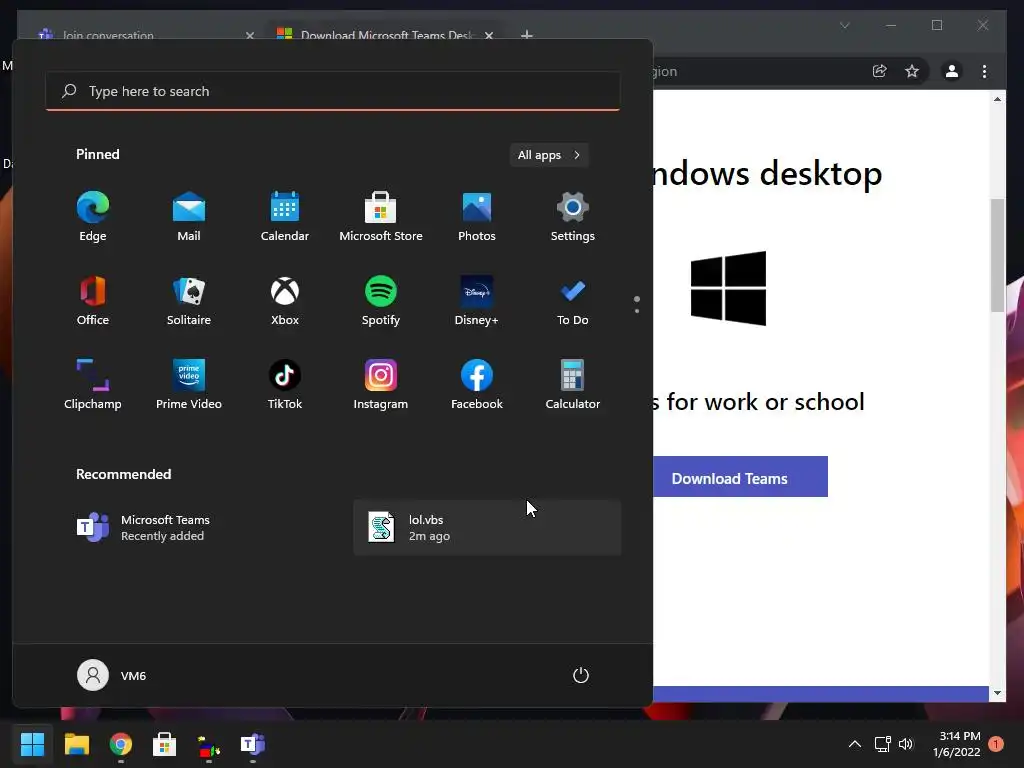The height and width of the screenshot is (768, 1024).
Task: Go to next page of pinned apps
Action: (637, 310)
